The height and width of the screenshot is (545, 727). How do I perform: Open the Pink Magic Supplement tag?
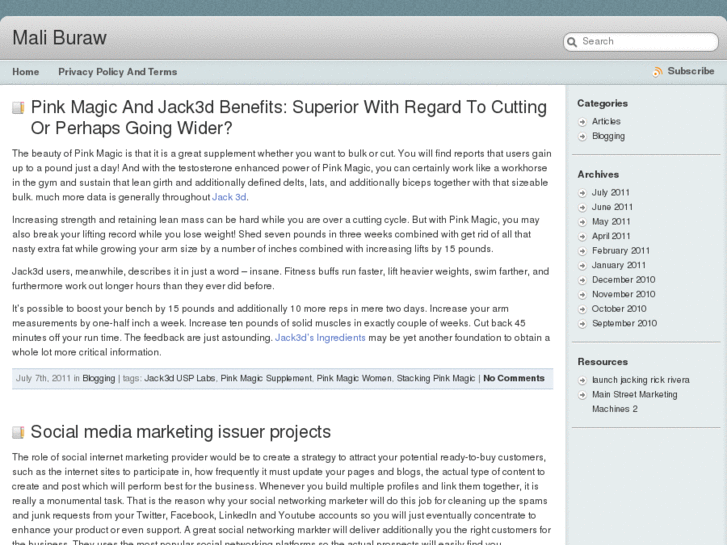[266, 378]
